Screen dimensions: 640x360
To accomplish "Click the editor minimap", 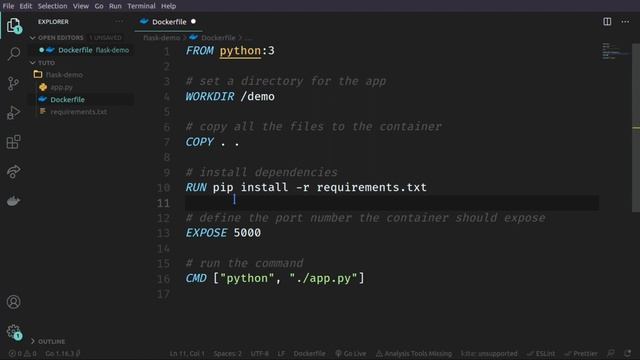I will (616, 51).
